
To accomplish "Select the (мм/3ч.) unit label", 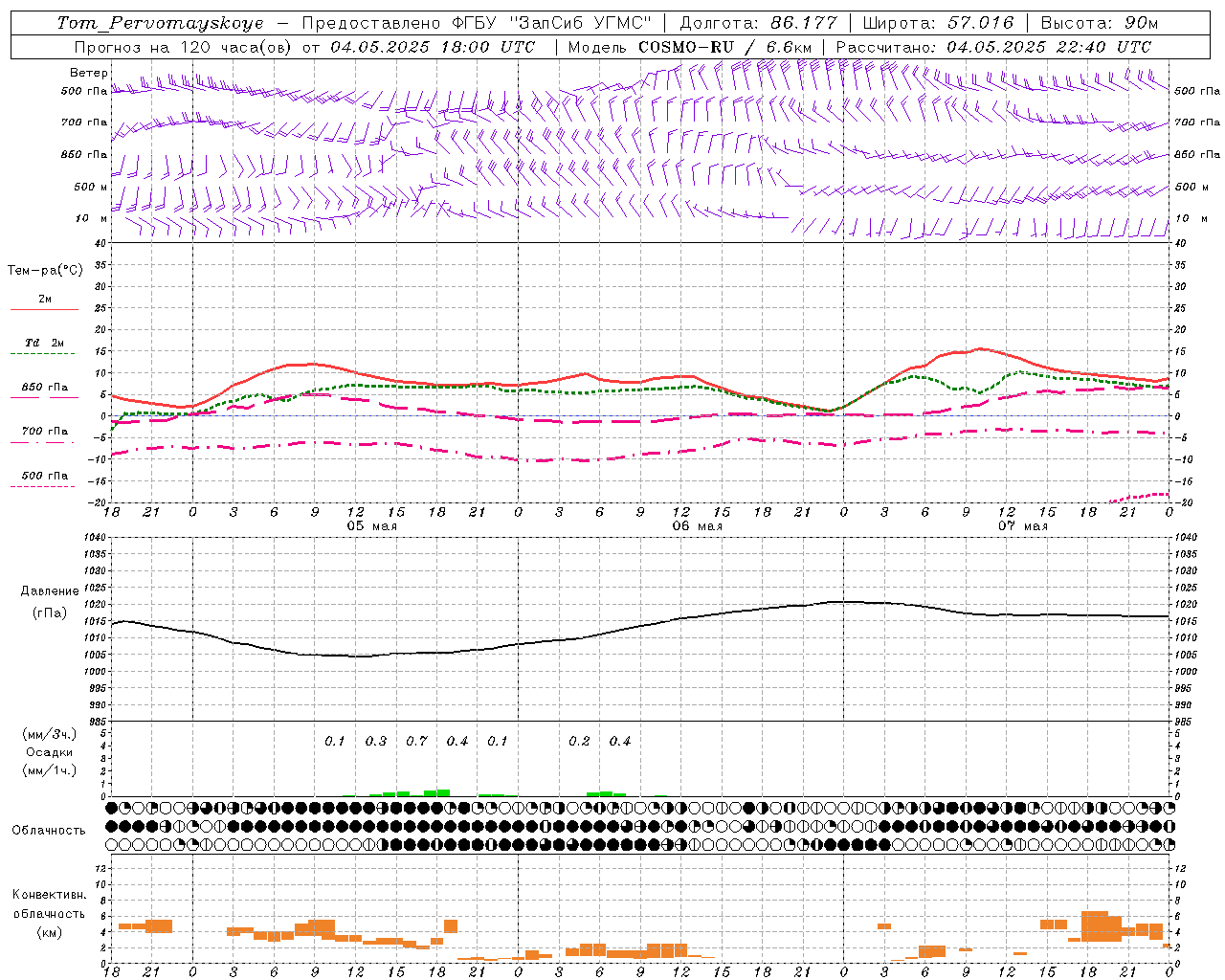I will [50, 735].
